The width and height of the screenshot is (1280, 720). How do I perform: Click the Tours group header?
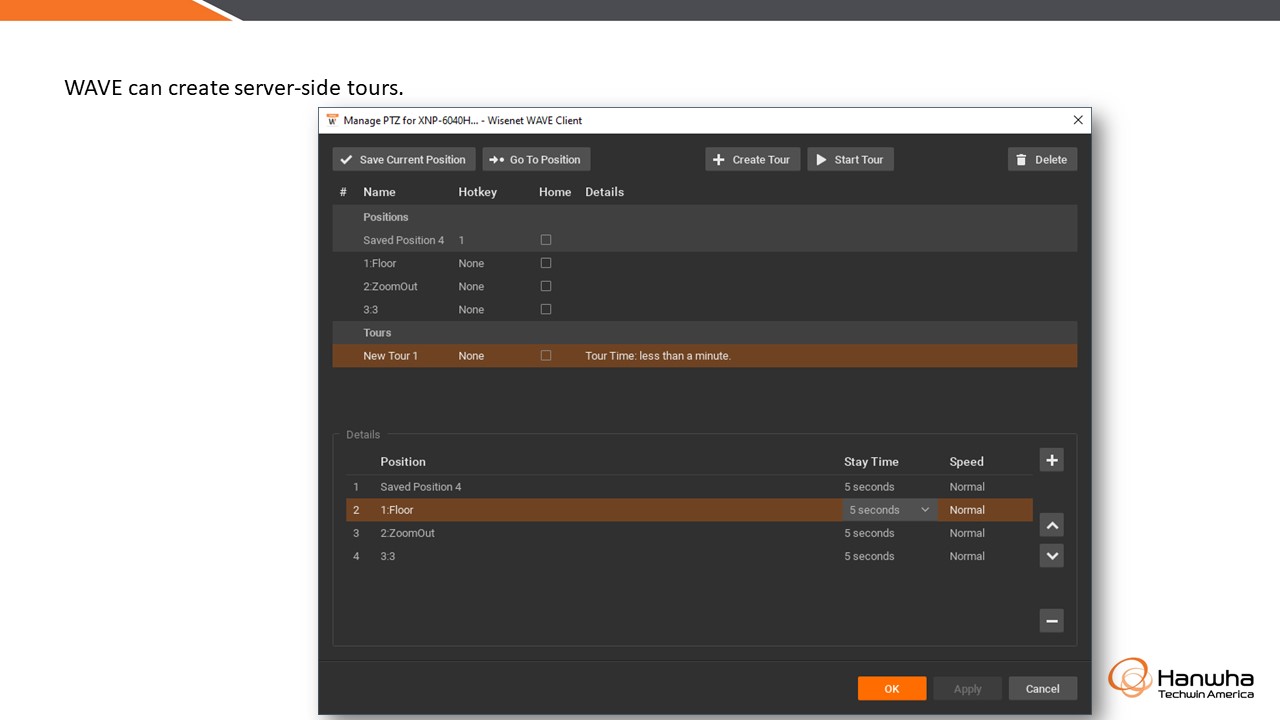tap(705, 333)
